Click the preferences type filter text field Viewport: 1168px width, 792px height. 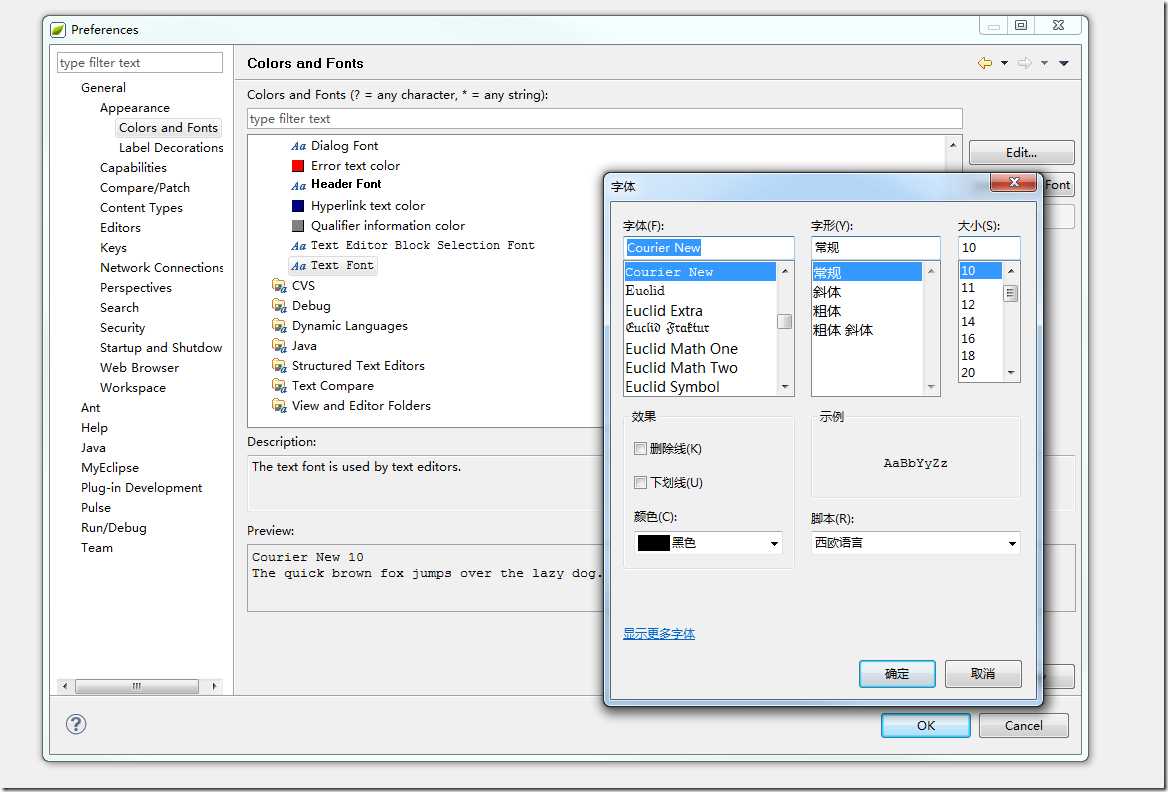click(x=140, y=63)
